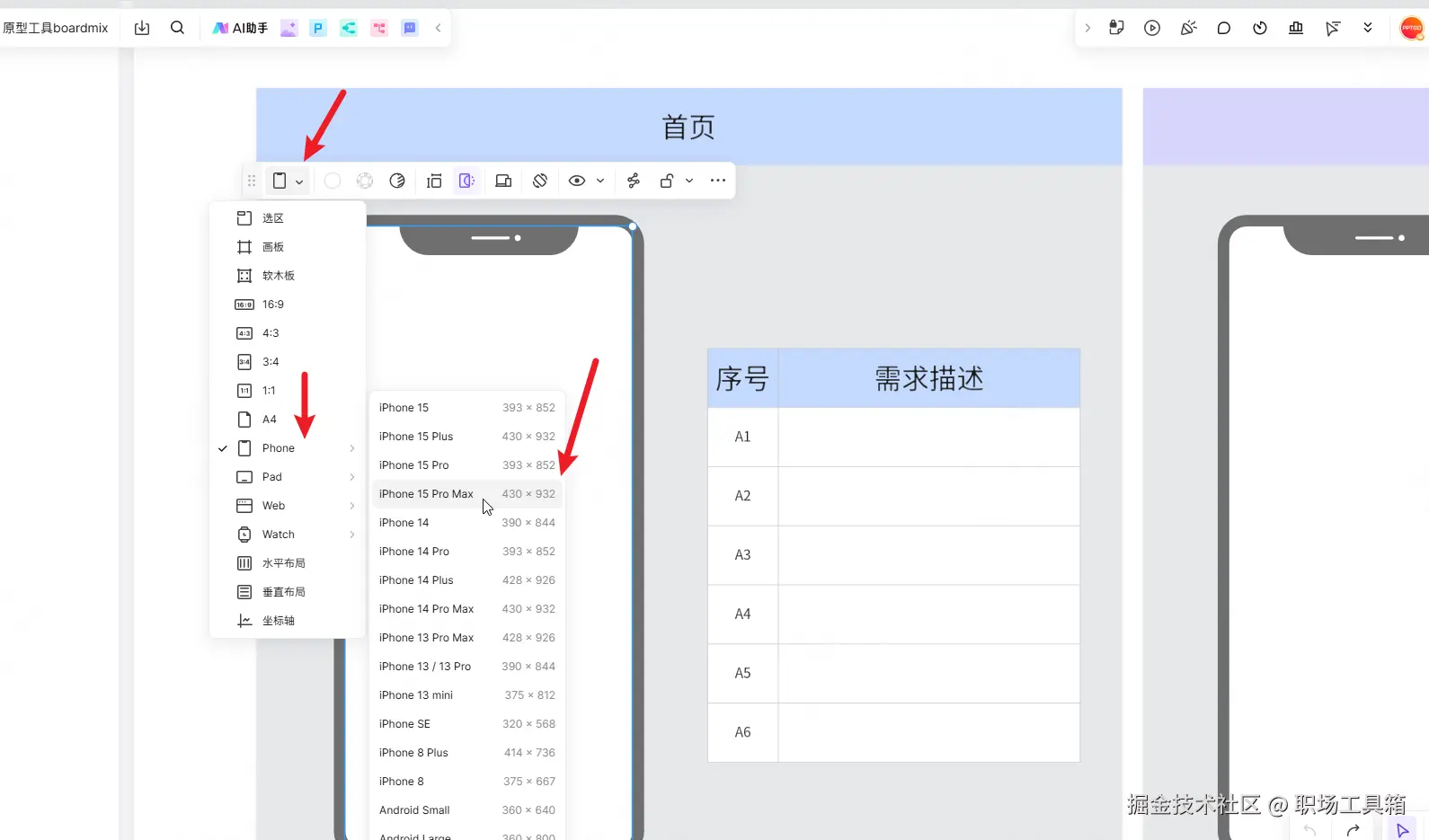
Task: Choose the 3:4 frame ratio
Action: [x=288, y=362]
